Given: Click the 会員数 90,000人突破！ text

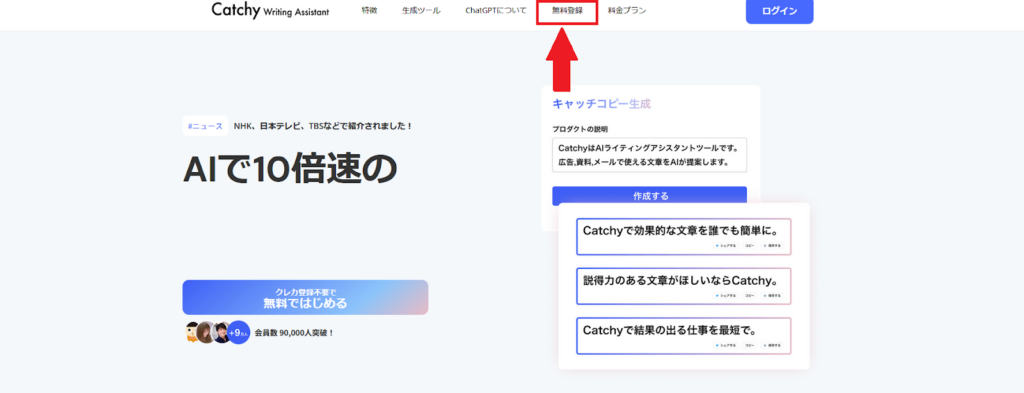Looking at the screenshot, I should click(x=295, y=332).
